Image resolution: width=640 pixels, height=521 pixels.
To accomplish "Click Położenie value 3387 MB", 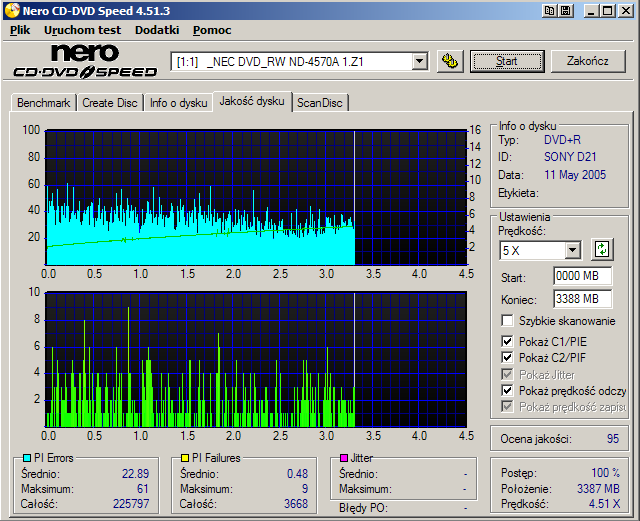I will pos(598,489).
